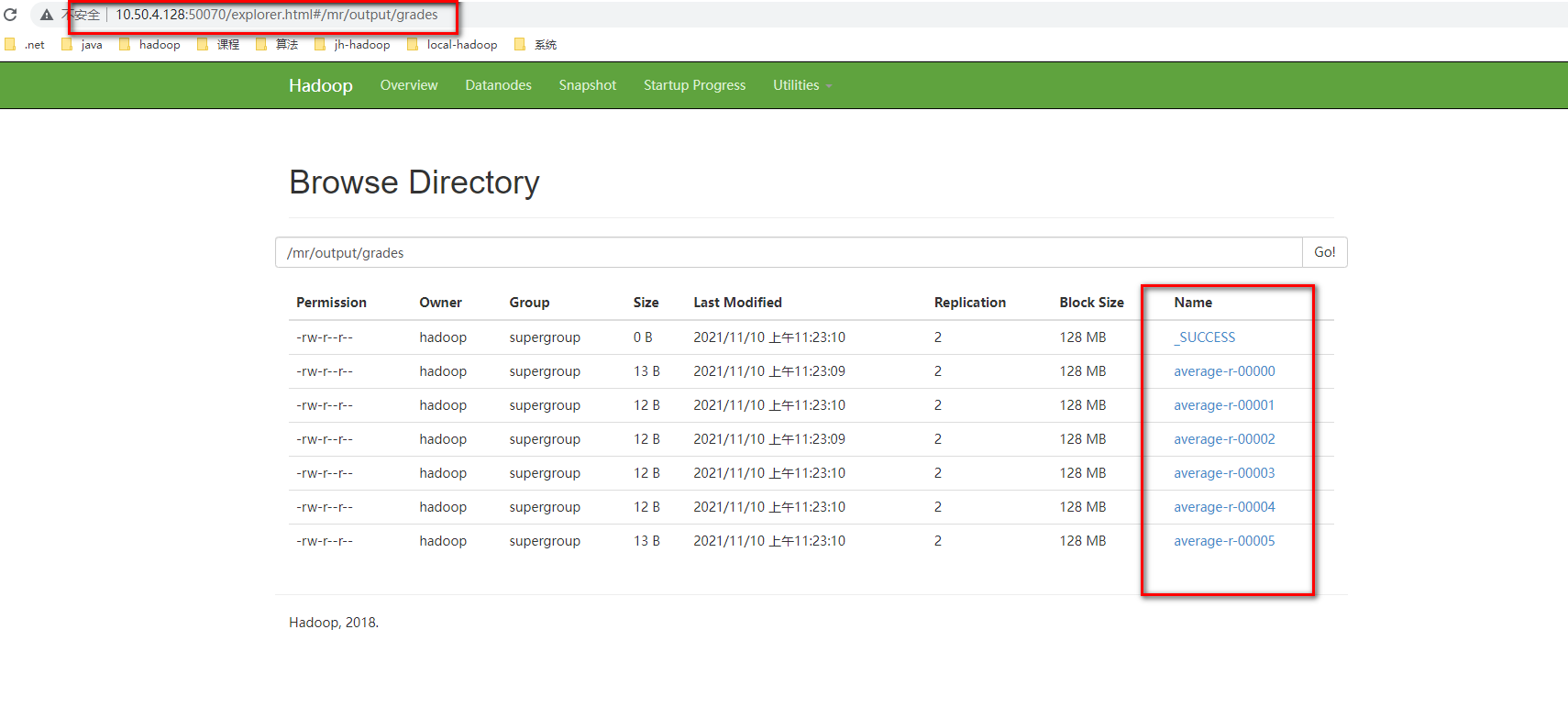Open the average-r-00003 file

[1224, 473]
